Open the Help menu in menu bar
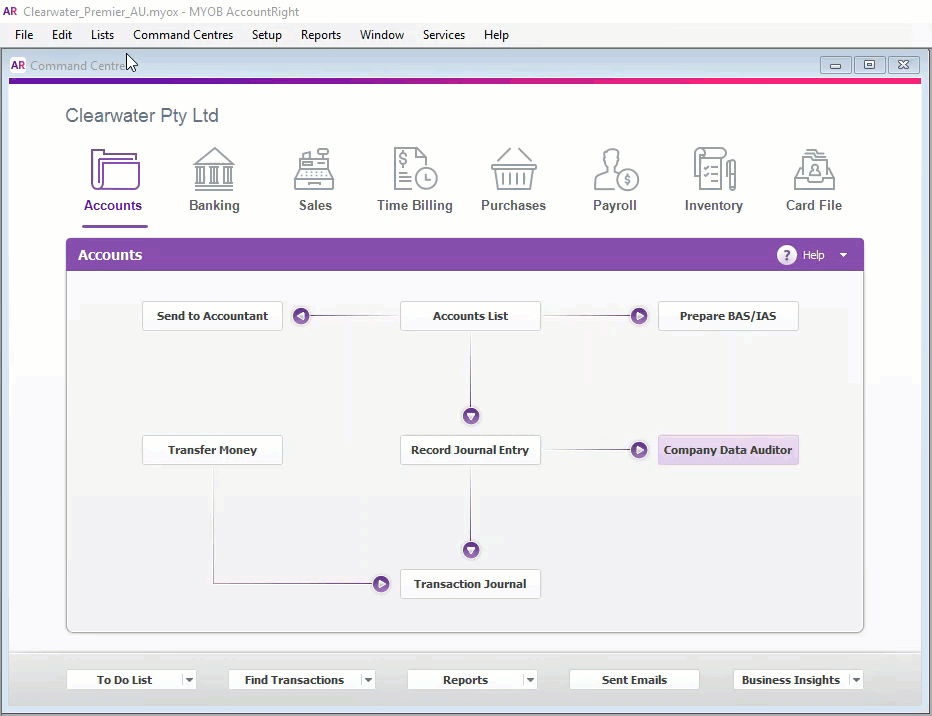Viewport: 932px width, 716px height. 496,35
